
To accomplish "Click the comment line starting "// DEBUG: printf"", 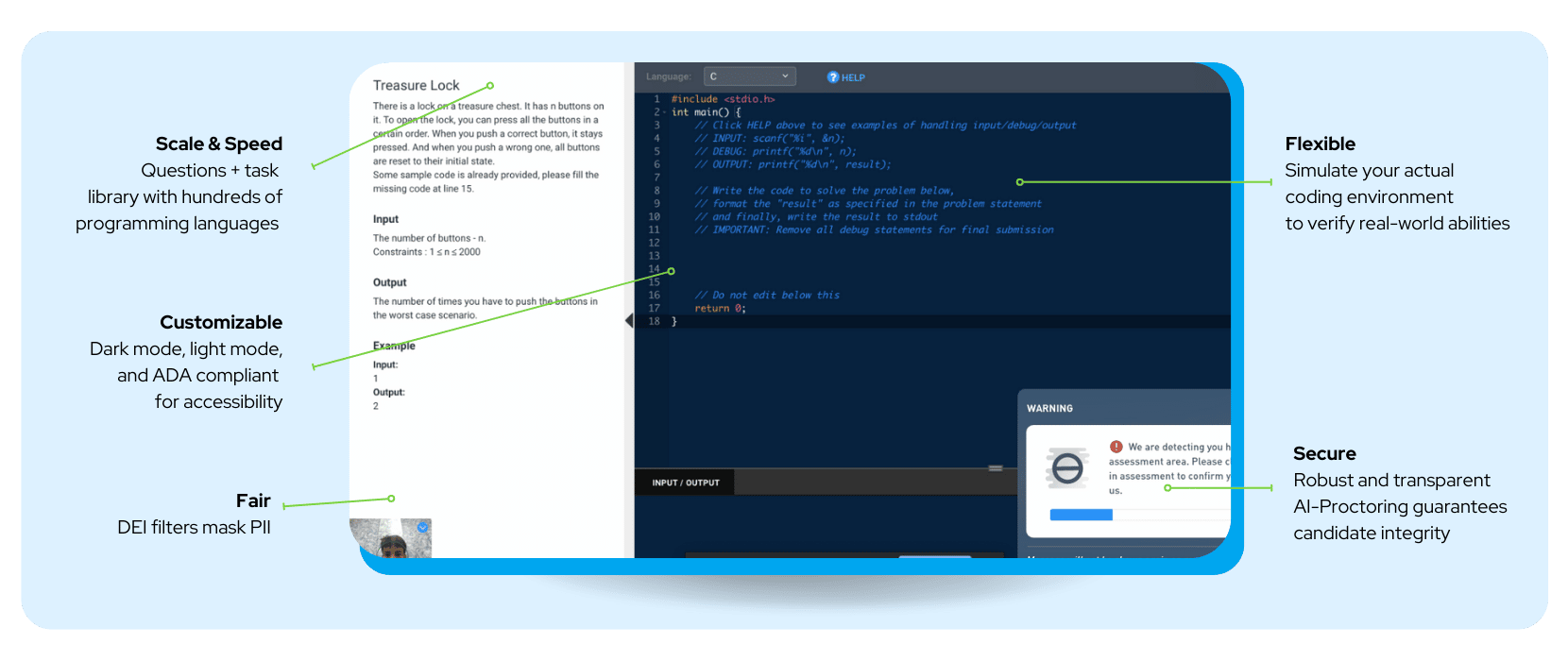I will pos(775,151).
